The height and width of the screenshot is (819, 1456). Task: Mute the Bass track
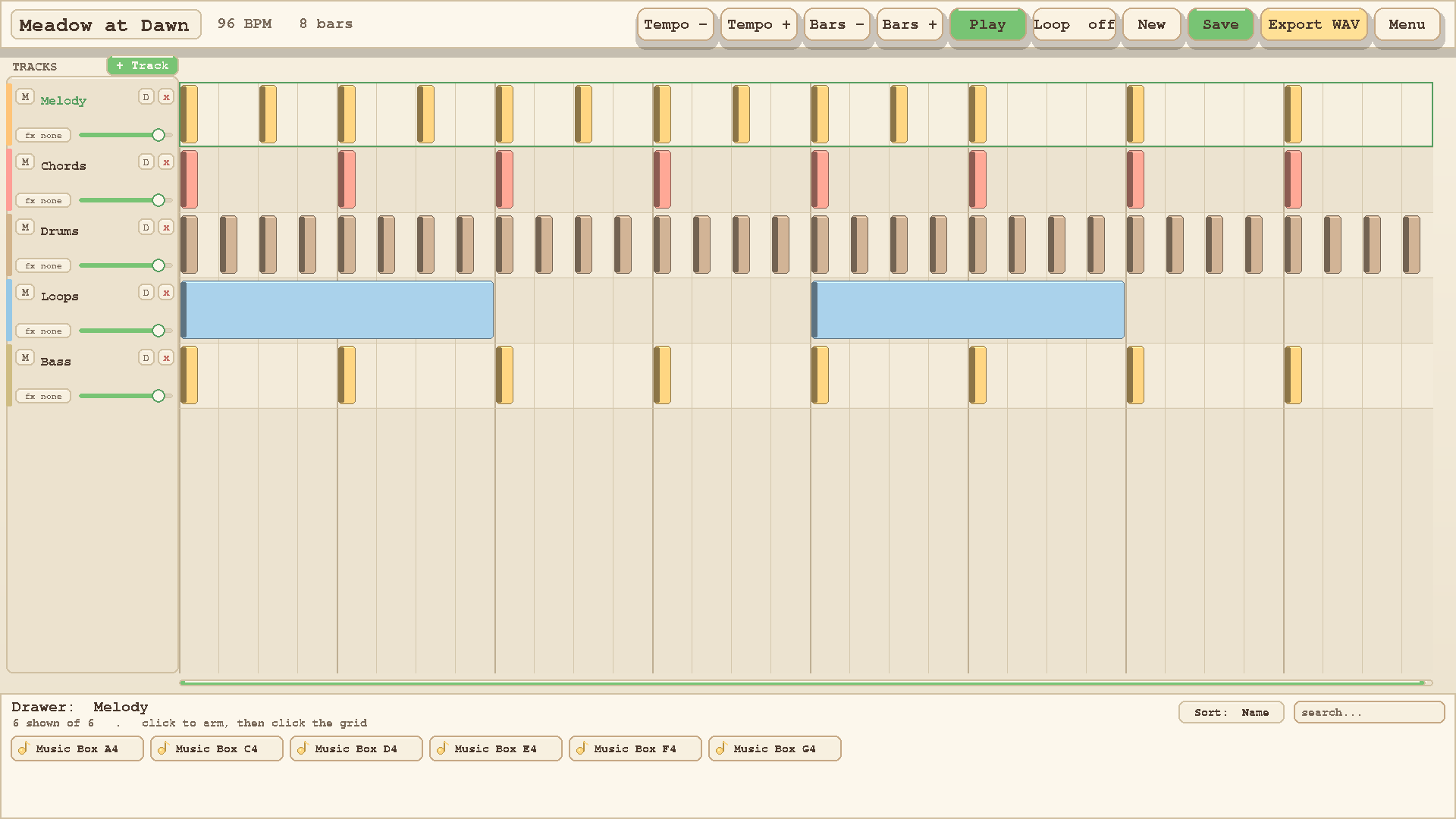[x=25, y=358]
